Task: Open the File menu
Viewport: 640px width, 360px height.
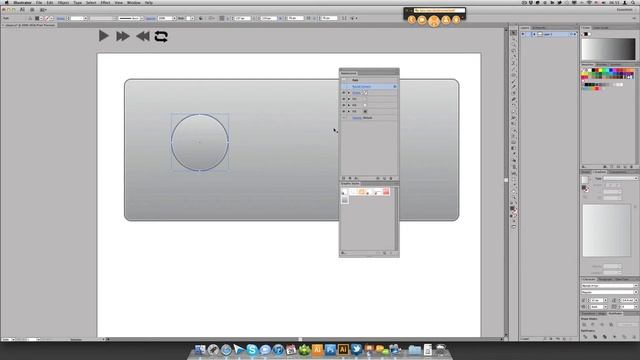Action: point(39,3)
